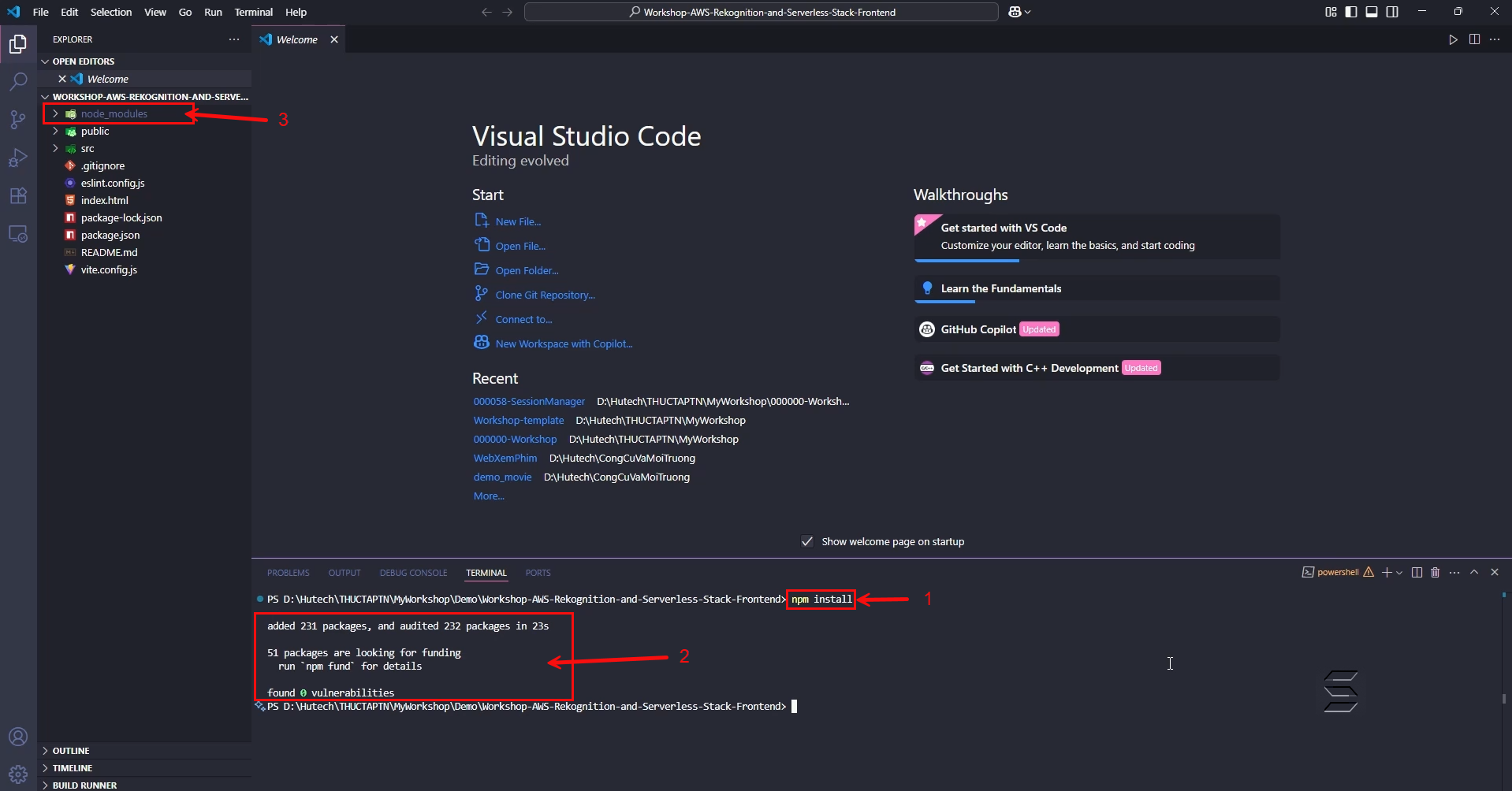Screen dimensions: 1512x791
Task: Open recent 000058-SessionManager project
Action: [x=529, y=402]
